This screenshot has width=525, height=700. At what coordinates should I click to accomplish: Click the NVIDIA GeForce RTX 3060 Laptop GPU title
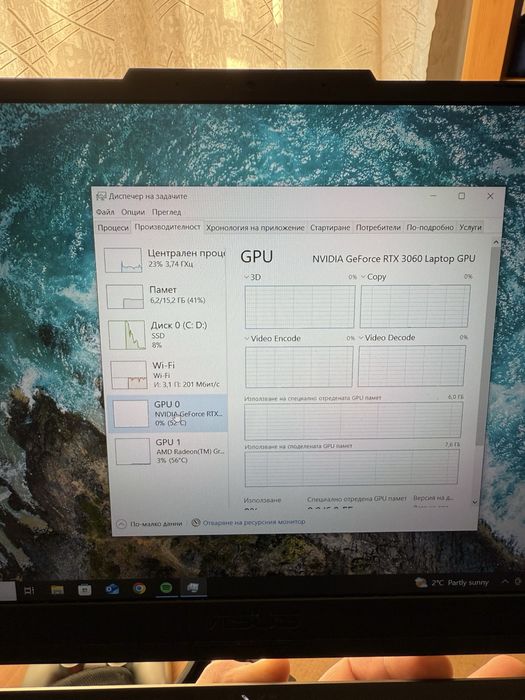pyautogui.click(x=394, y=258)
